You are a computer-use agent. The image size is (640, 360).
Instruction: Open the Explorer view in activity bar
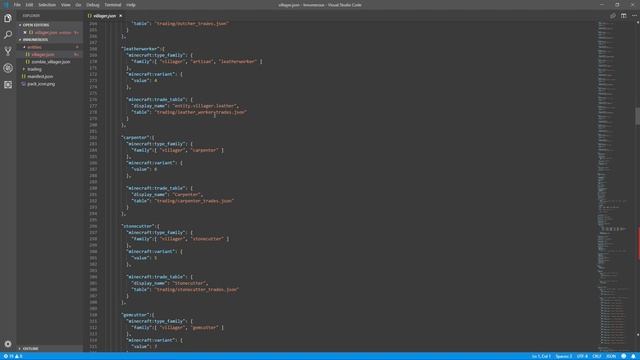[x=8, y=18]
